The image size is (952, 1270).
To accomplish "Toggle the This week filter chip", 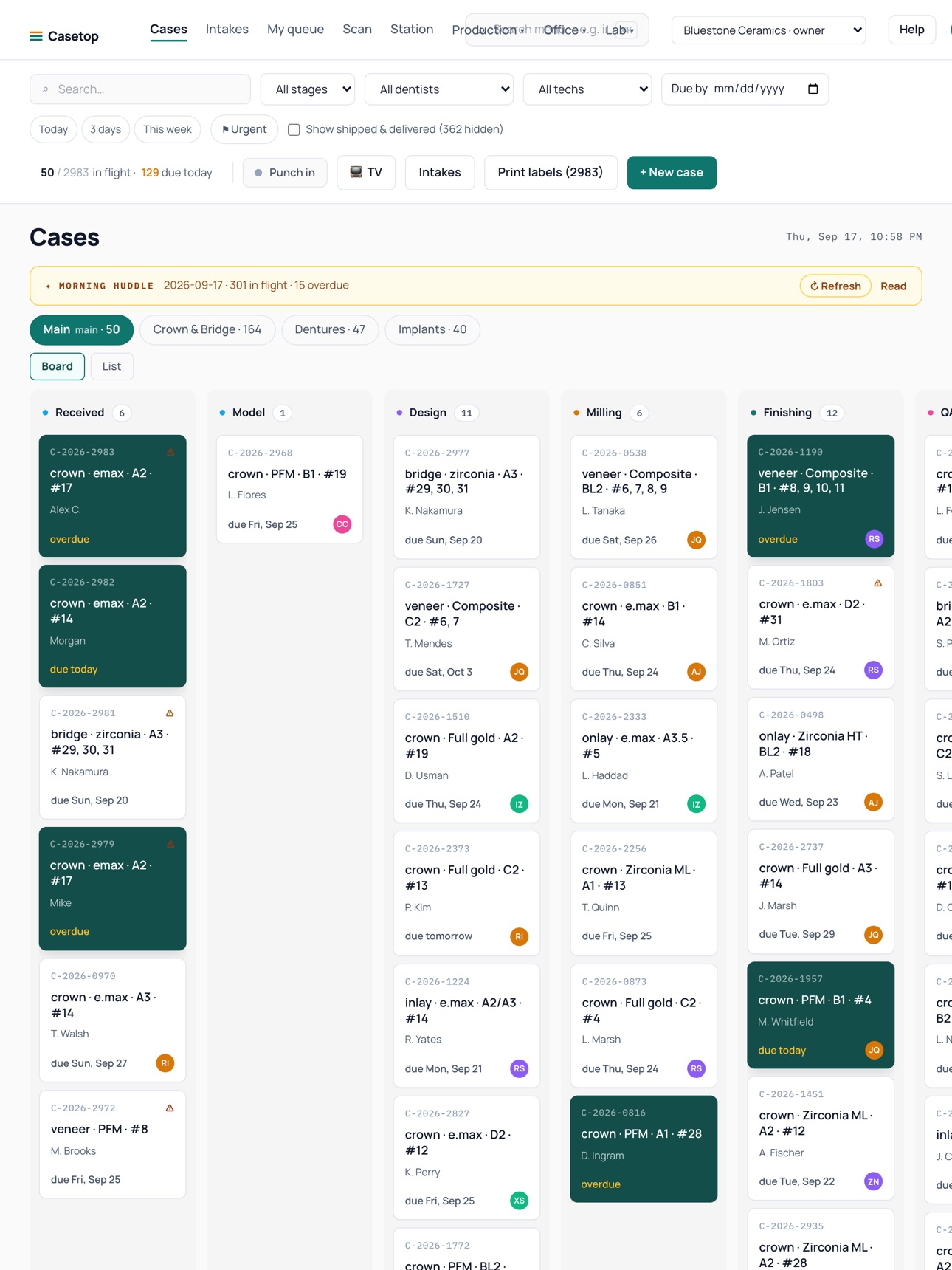I will coord(168,129).
